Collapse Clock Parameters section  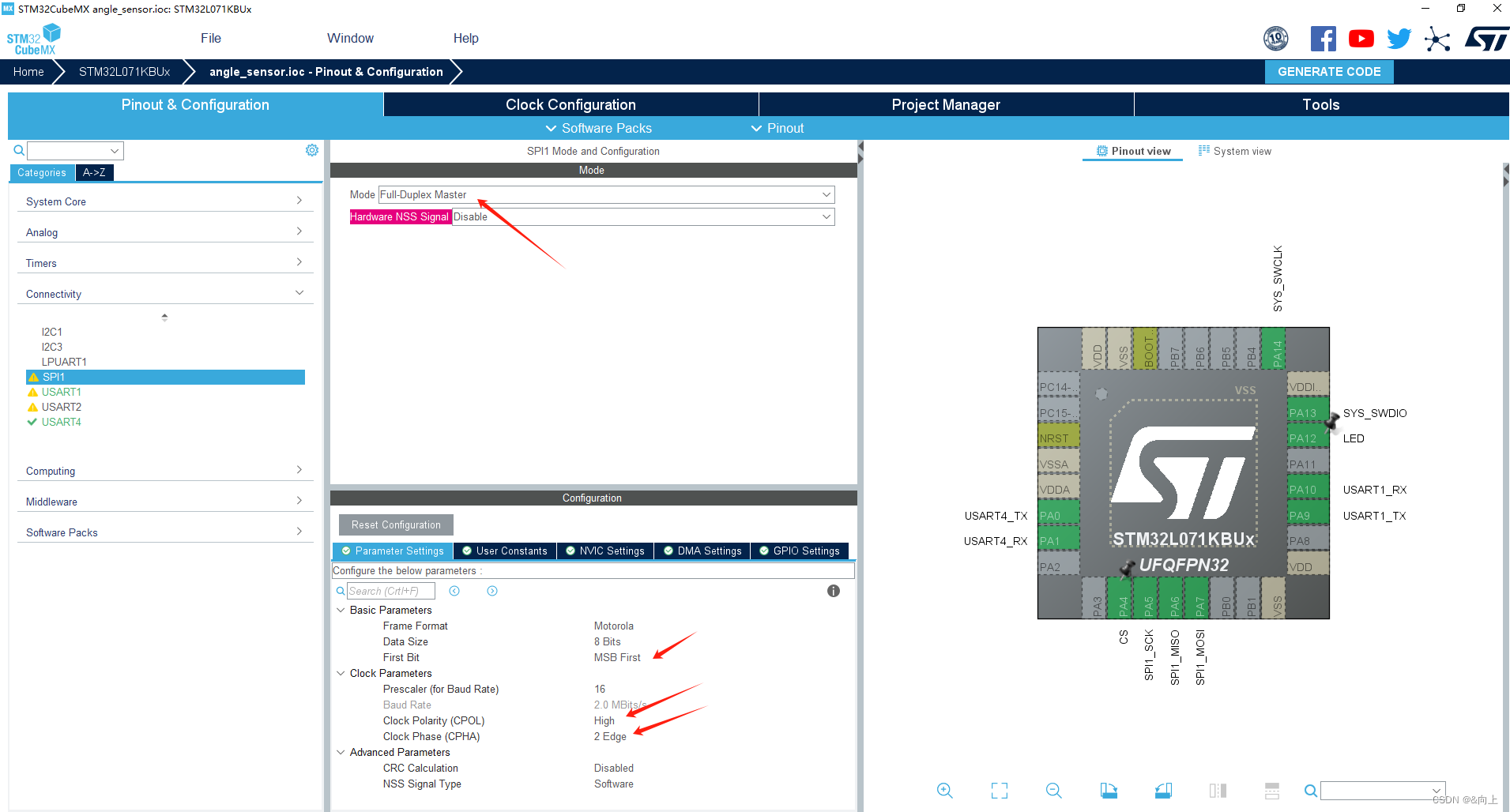pyautogui.click(x=341, y=673)
